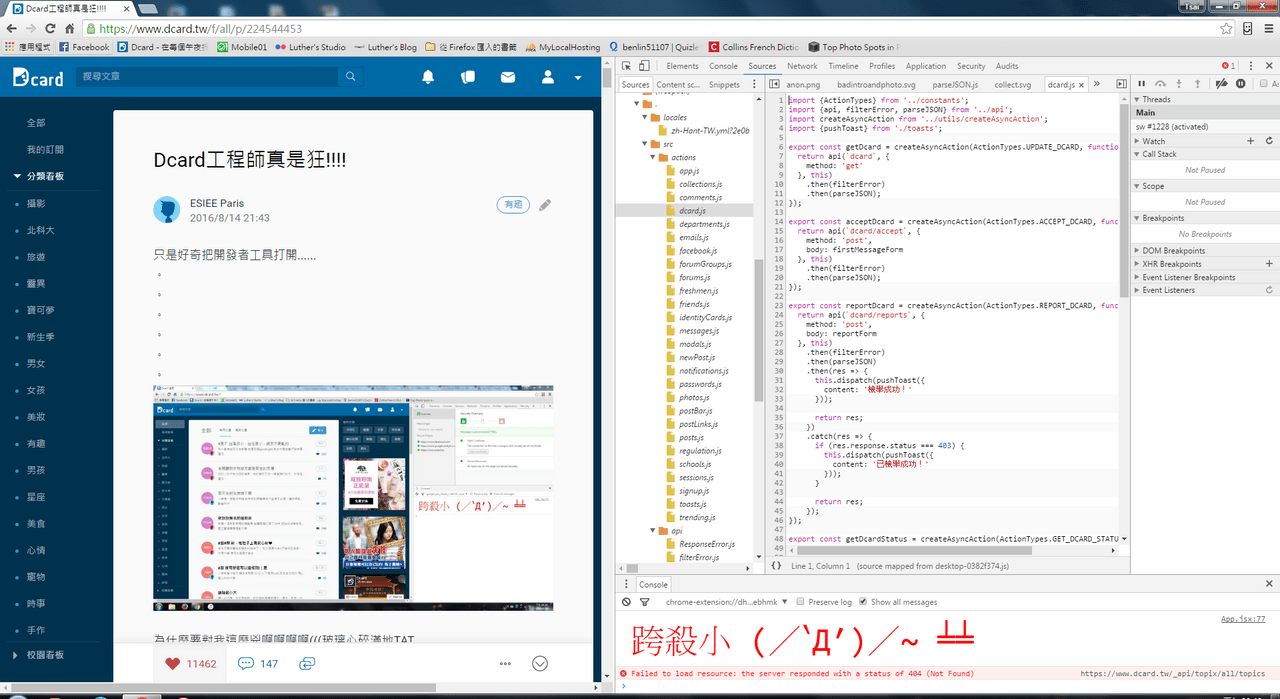Switch to the Network panel tab

(802, 66)
